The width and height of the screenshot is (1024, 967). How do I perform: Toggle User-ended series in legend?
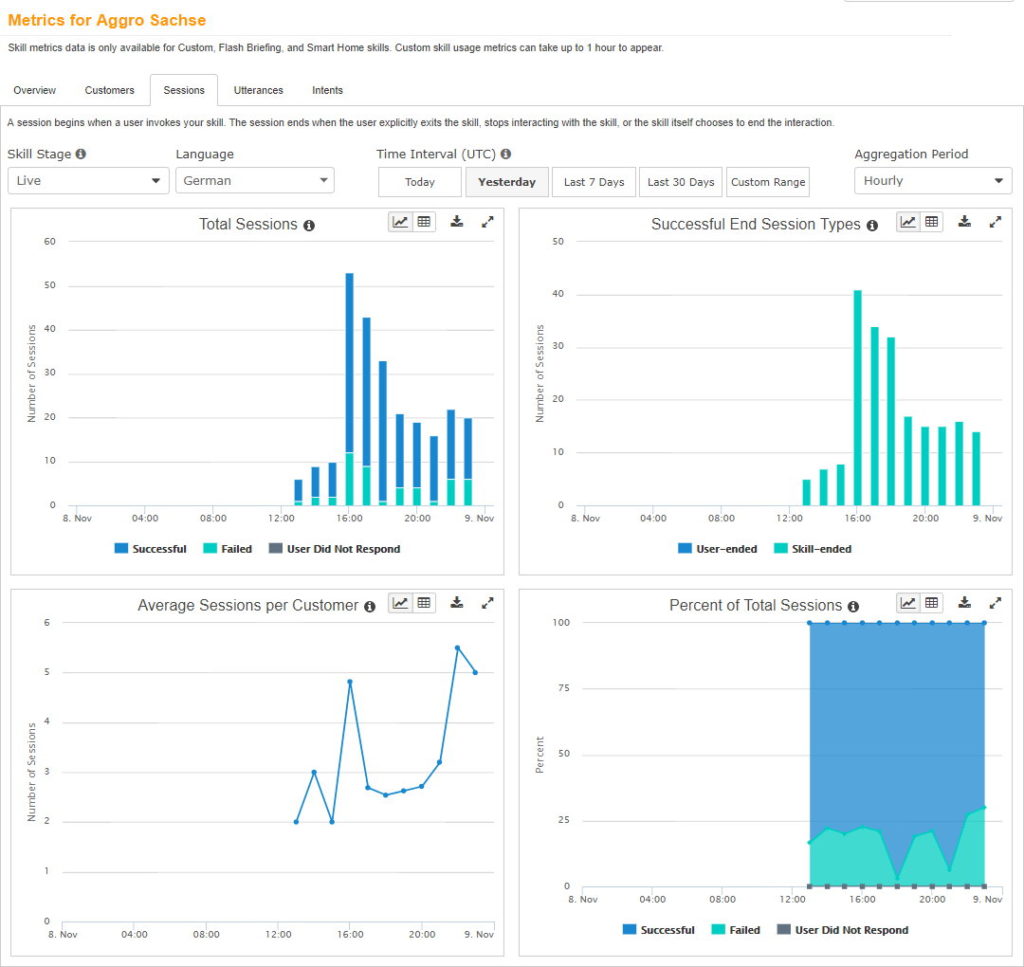718,548
